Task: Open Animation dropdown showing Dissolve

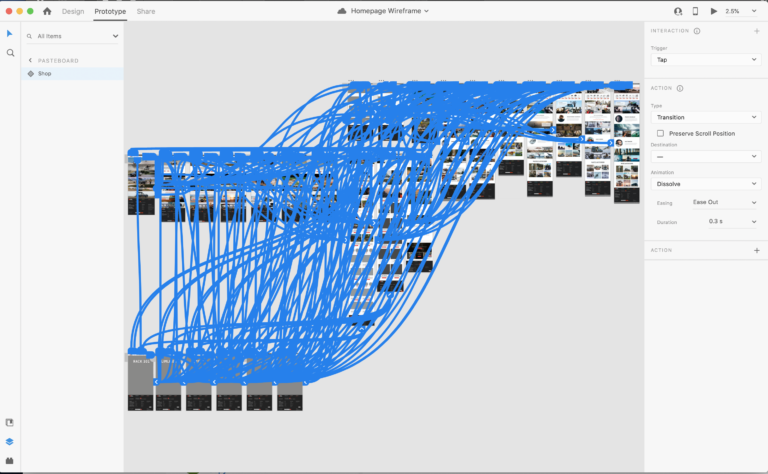Action: click(x=706, y=184)
